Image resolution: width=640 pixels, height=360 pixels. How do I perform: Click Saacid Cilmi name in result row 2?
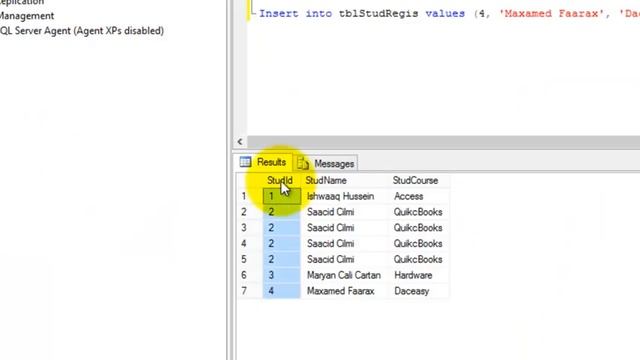tap(345, 212)
